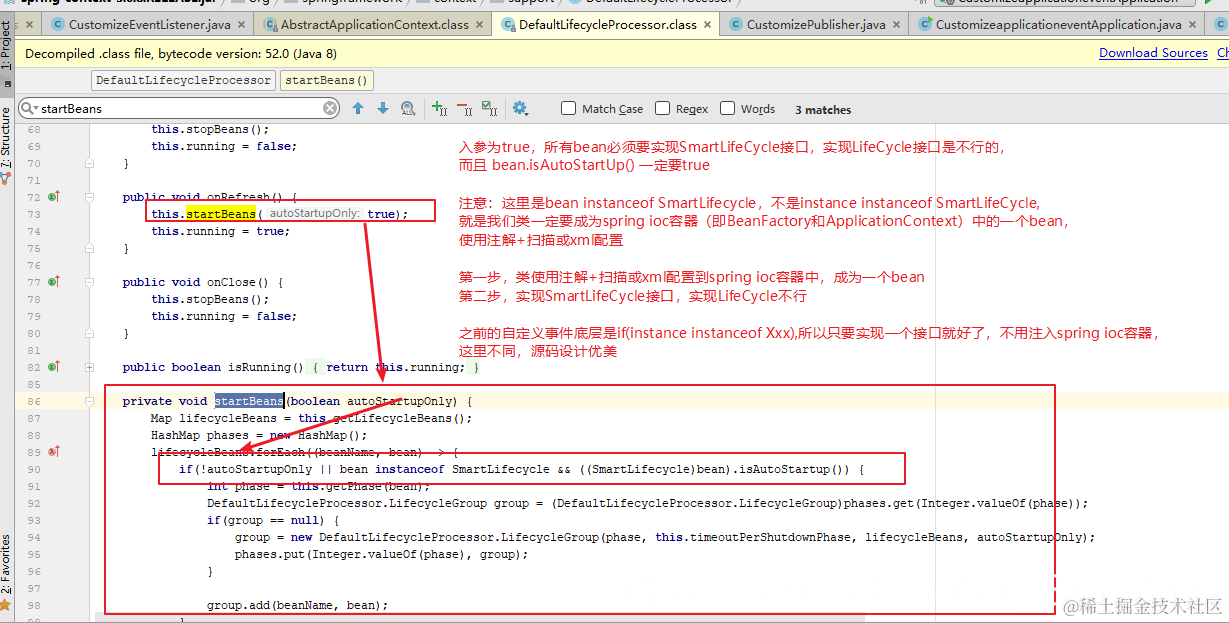Click 'group.add(beanName, bean);' line

pos(297,605)
